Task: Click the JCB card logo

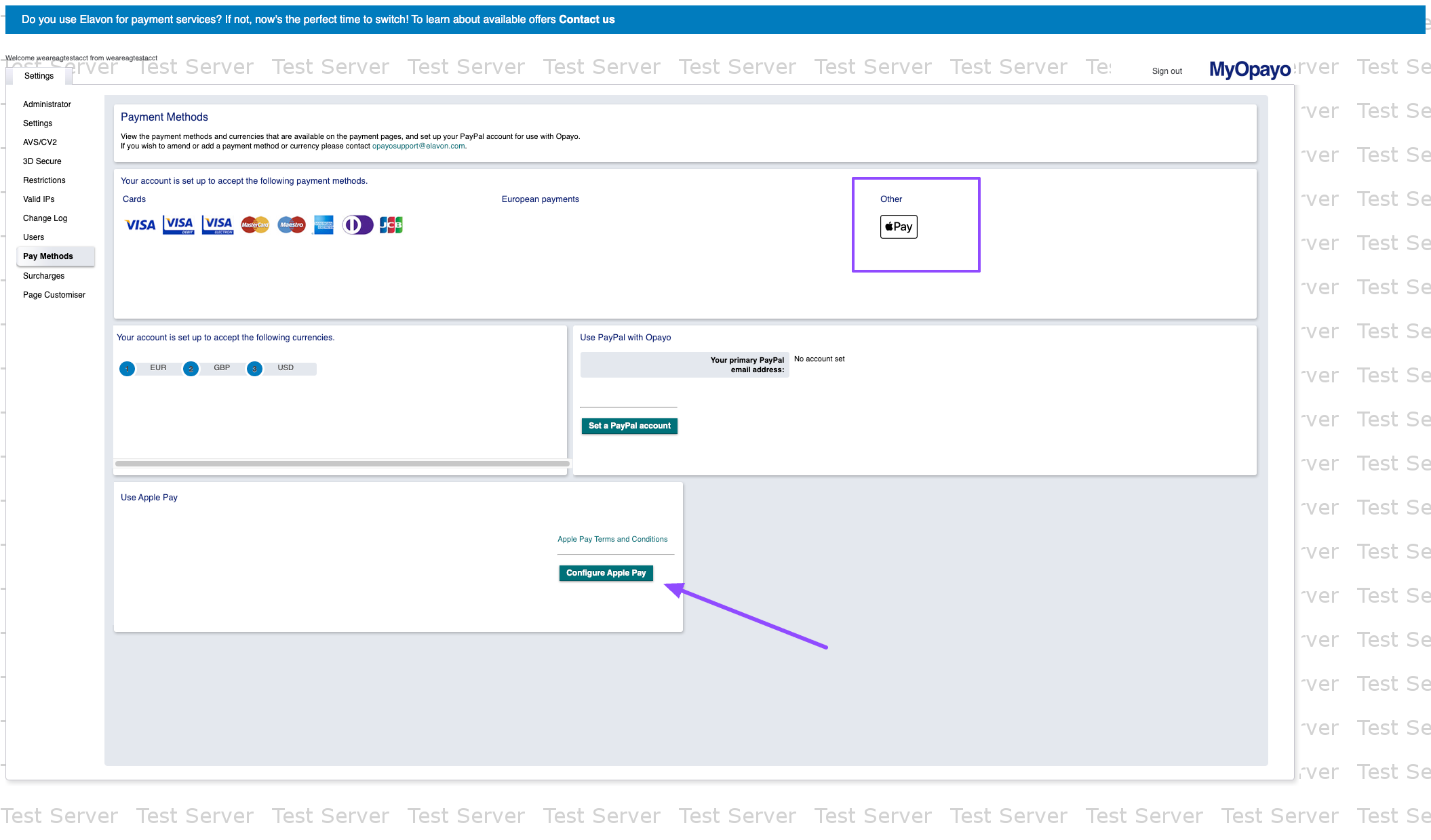Action: pyautogui.click(x=391, y=225)
